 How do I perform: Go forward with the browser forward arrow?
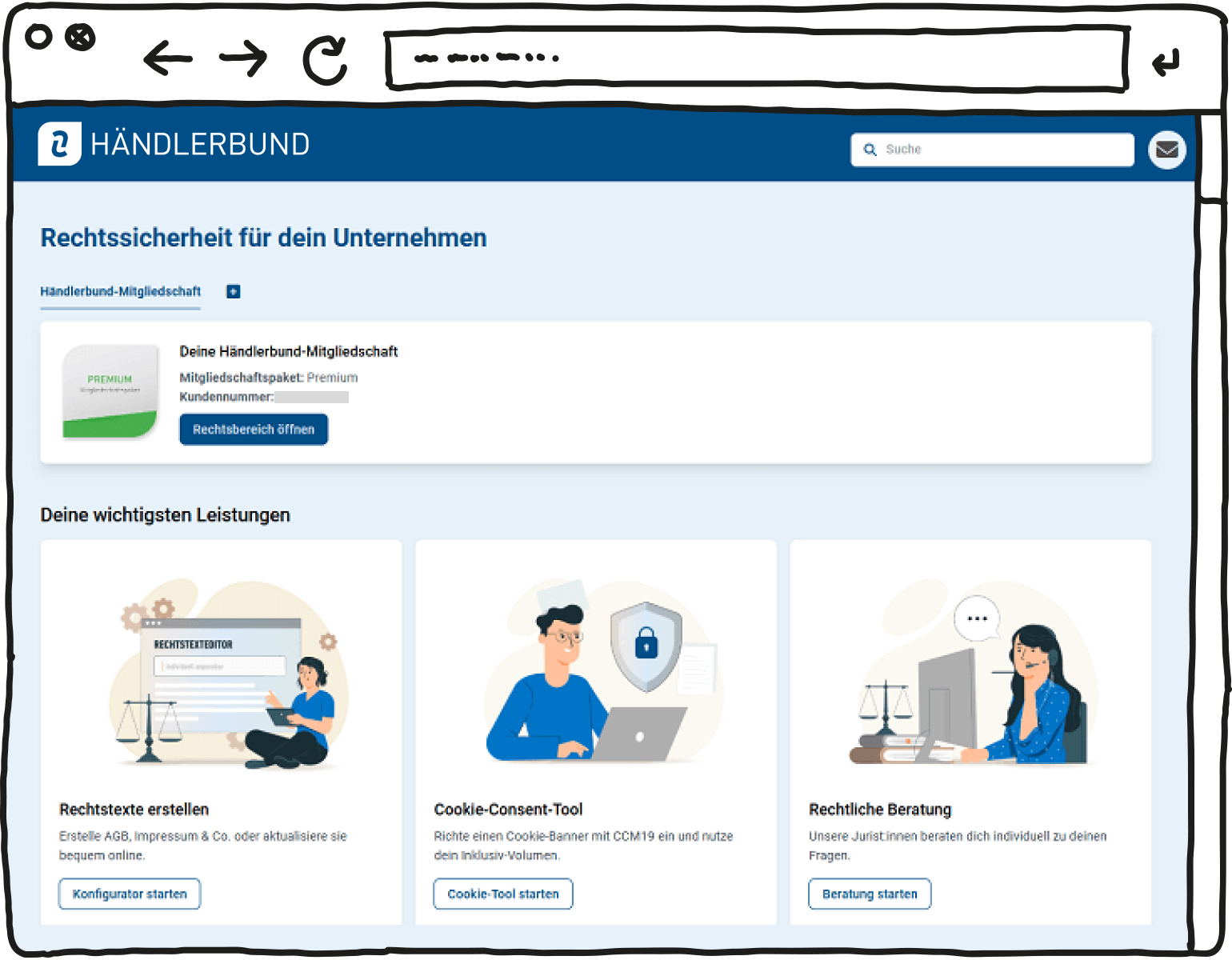click(243, 58)
